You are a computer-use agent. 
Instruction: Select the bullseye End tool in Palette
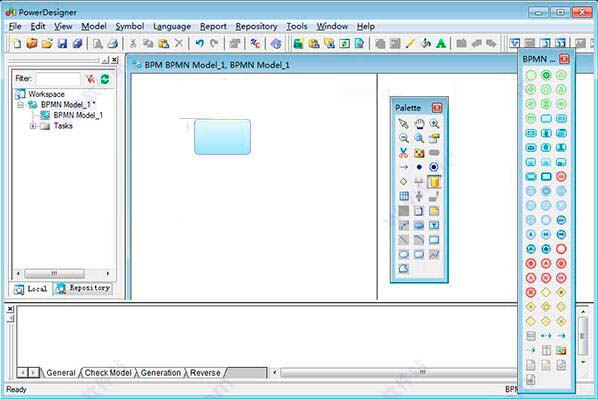(434, 167)
